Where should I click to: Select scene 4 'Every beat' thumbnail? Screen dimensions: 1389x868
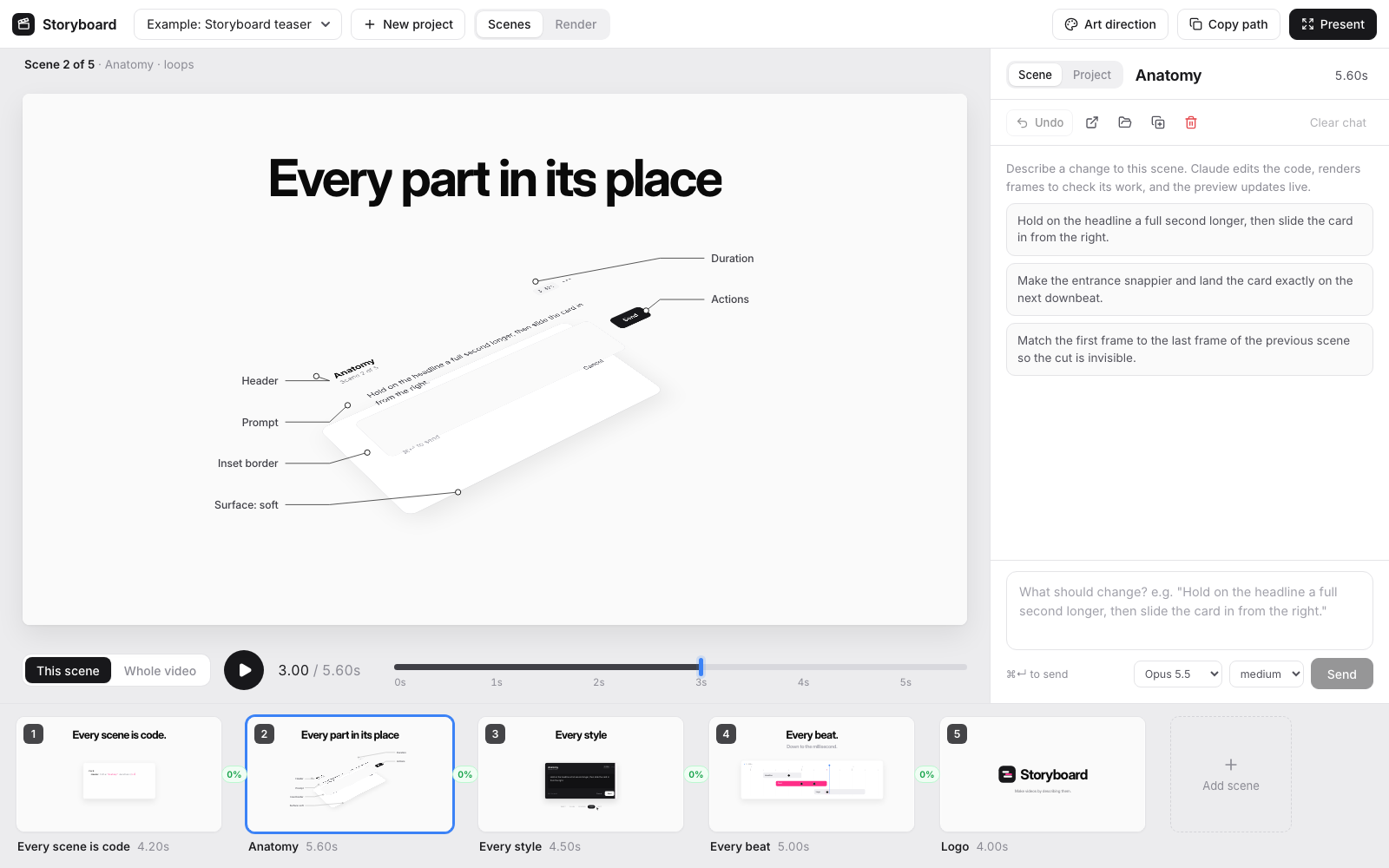(x=812, y=774)
